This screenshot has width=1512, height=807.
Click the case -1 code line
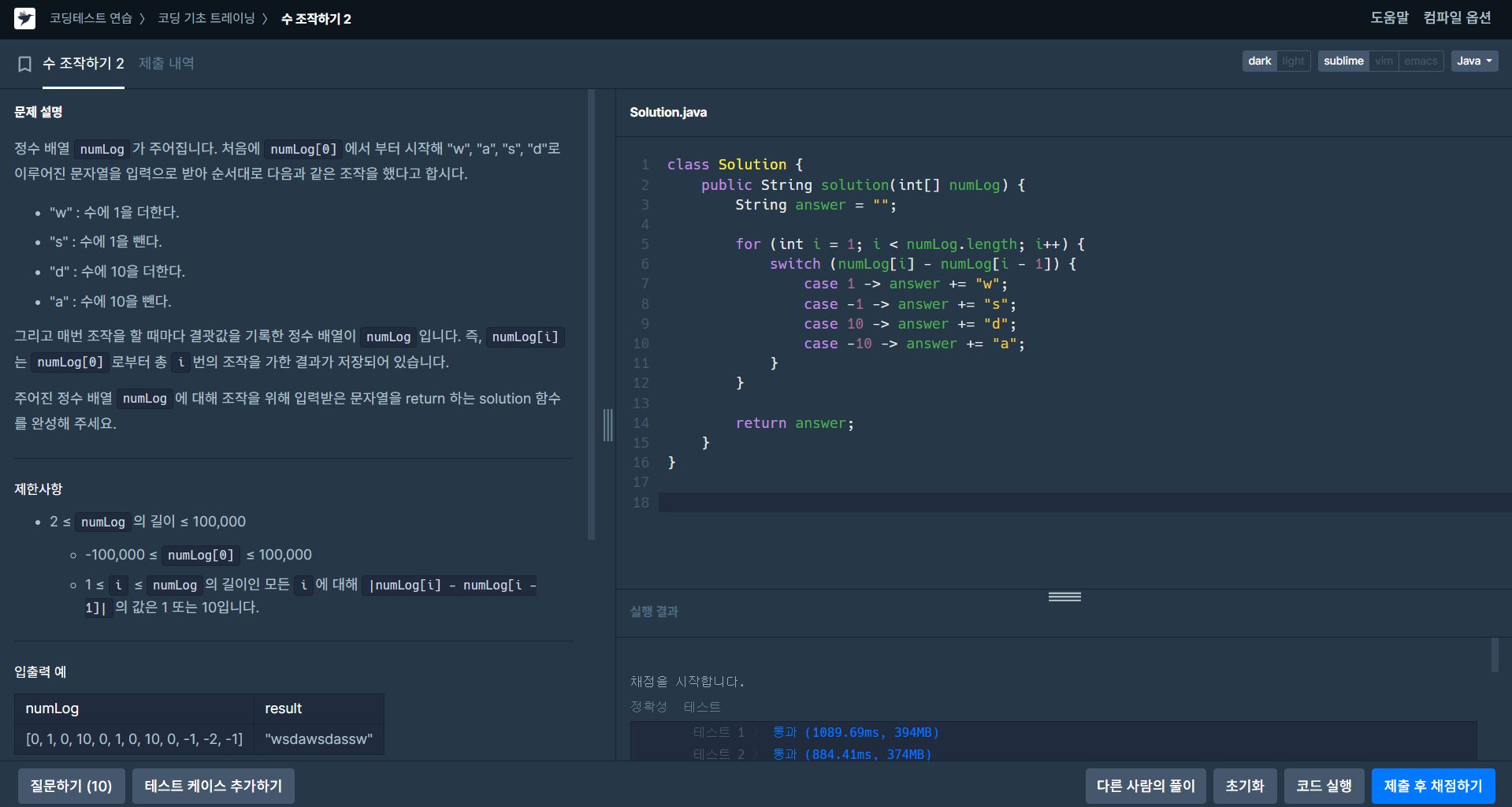910,304
